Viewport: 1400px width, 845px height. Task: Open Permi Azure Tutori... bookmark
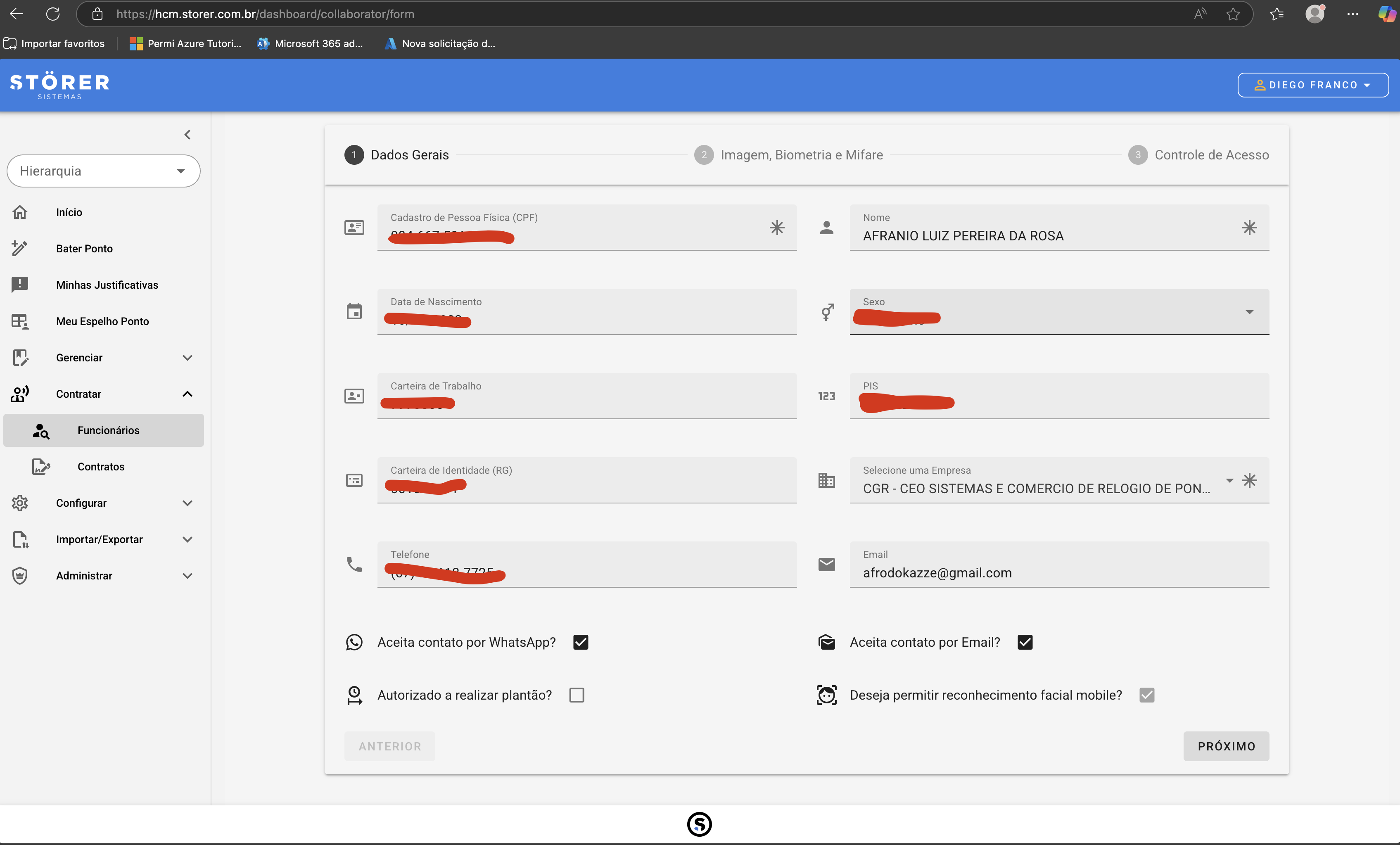[x=186, y=44]
